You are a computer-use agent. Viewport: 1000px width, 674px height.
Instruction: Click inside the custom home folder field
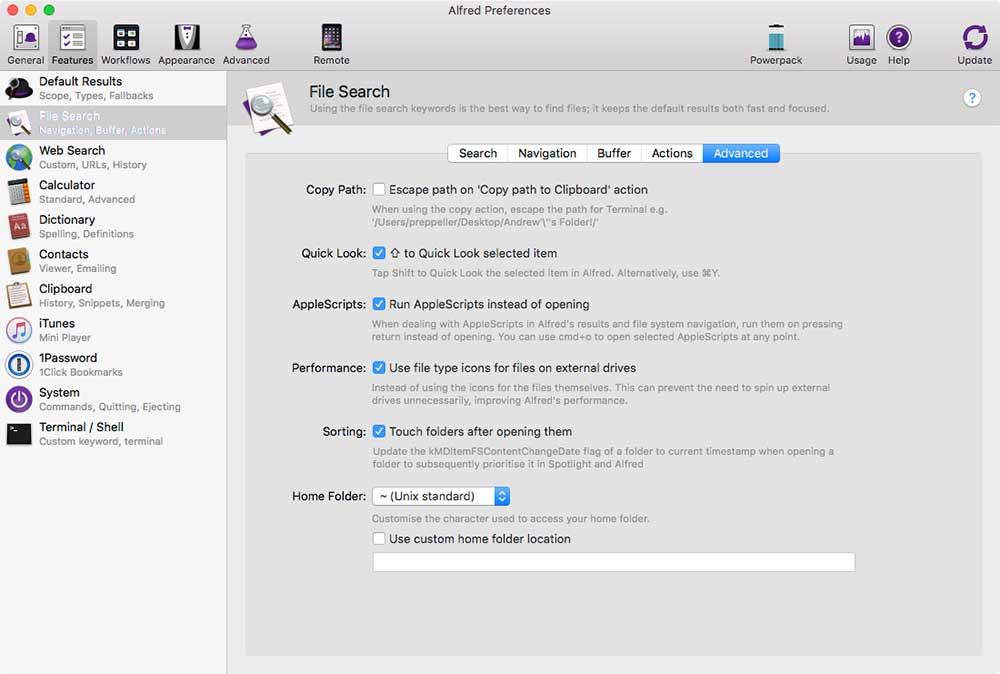[x=612, y=562]
